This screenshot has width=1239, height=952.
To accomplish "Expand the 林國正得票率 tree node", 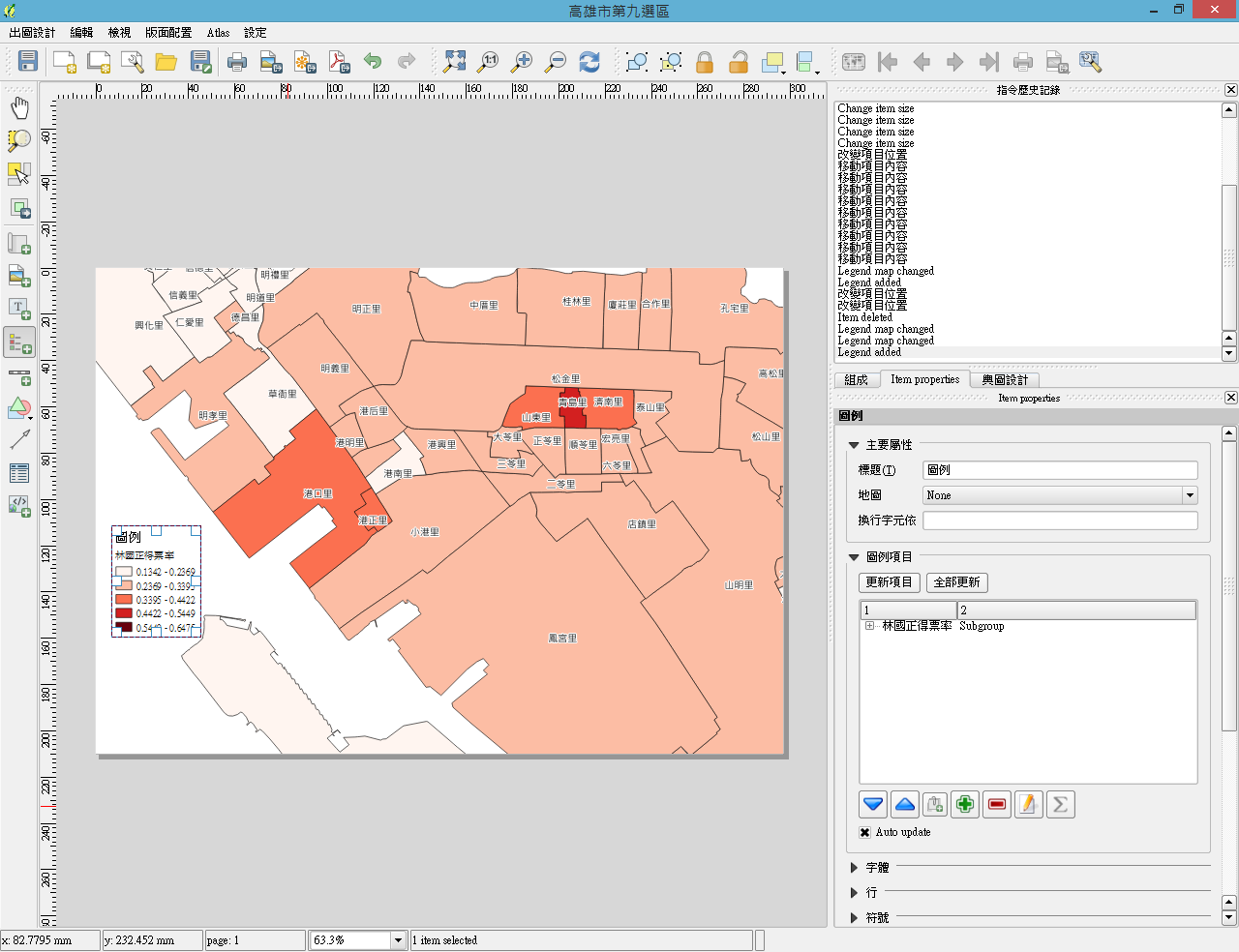I will [x=869, y=626].
